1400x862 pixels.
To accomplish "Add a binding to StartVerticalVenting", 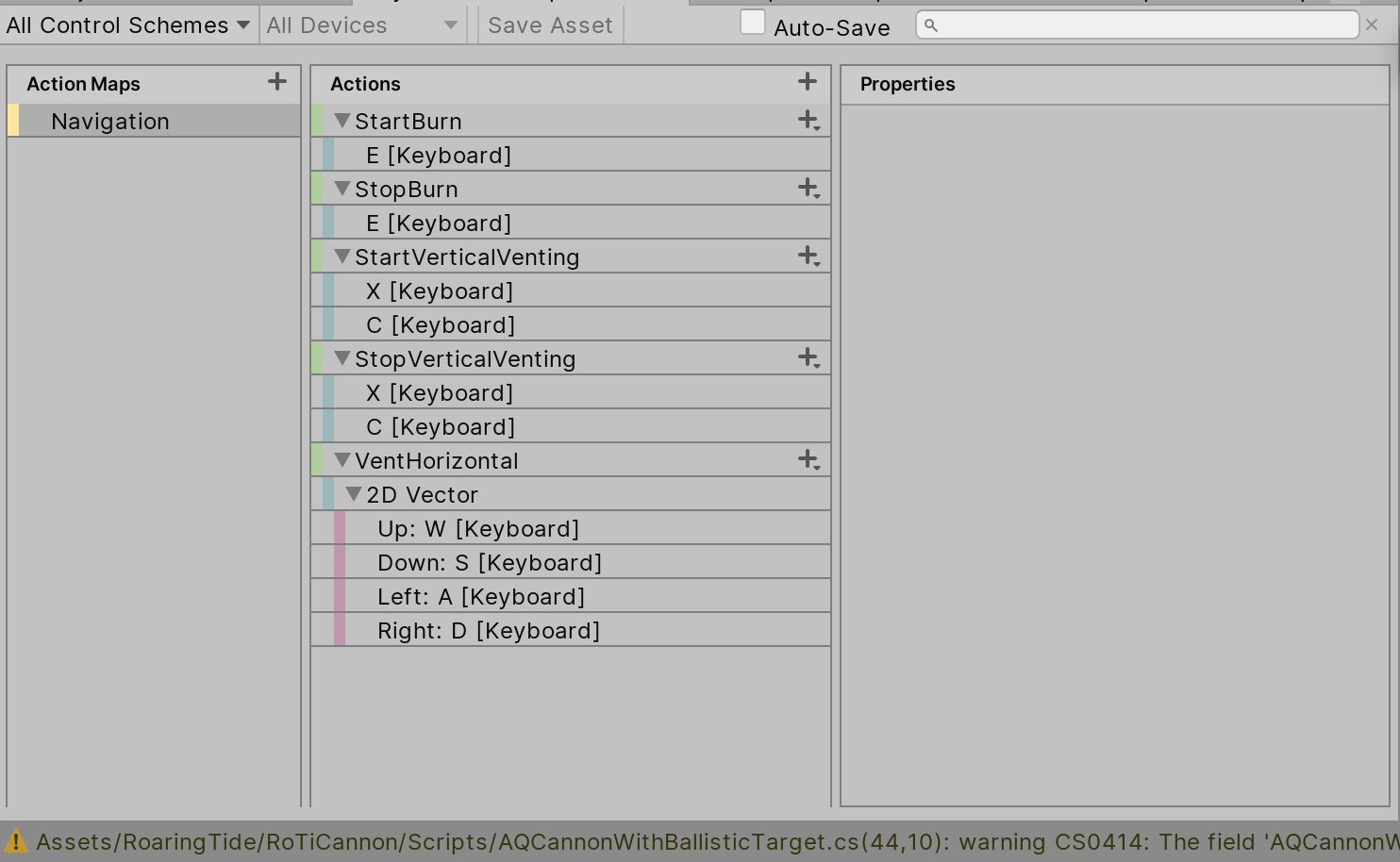I will (807, 256).
